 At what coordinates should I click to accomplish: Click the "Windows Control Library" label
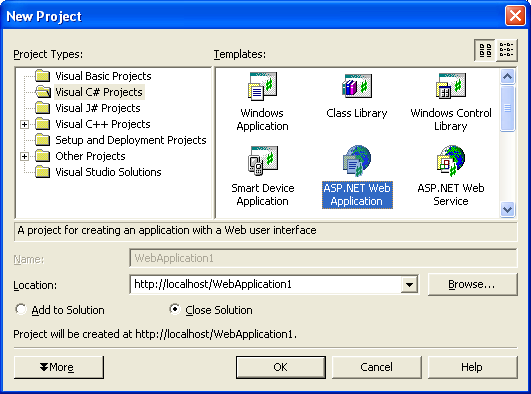coord(451,119)
